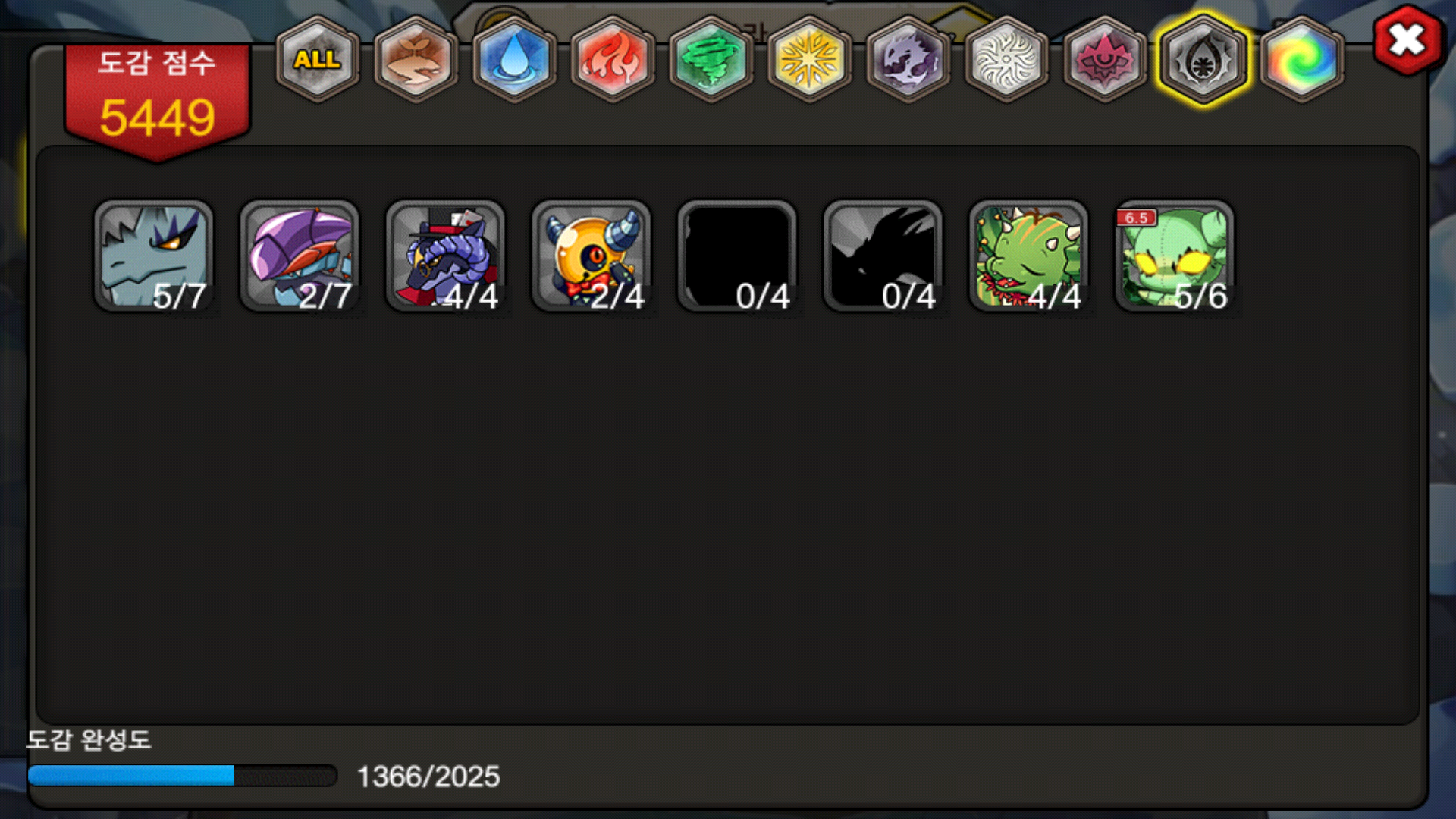Filter by the rainbow swirl element icon

(x=1302, y=59)
